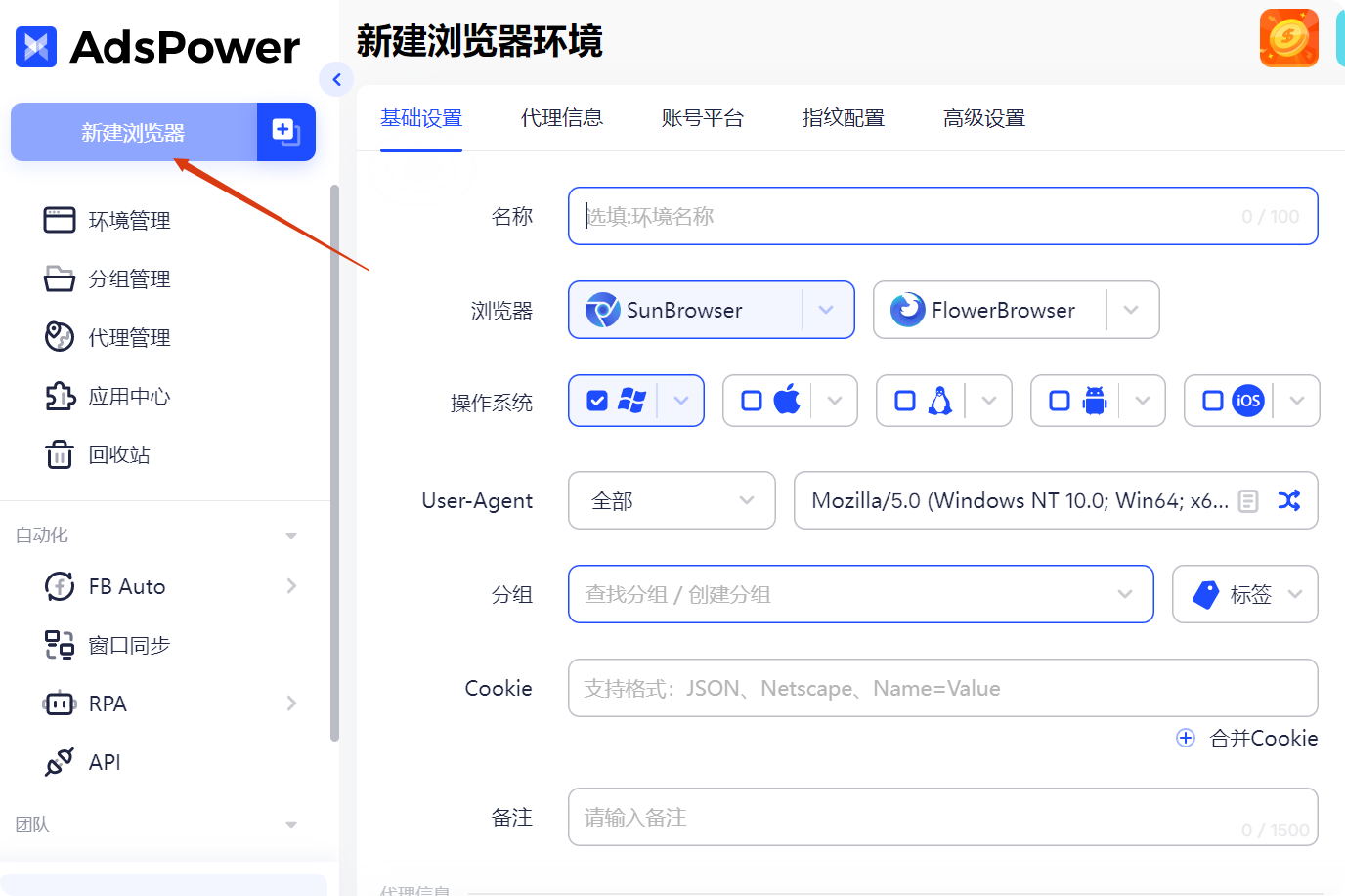This screenshot has width=1345, height=896.
Task: Click the 应用中心 puzzle icon
Action: point(60,396)
